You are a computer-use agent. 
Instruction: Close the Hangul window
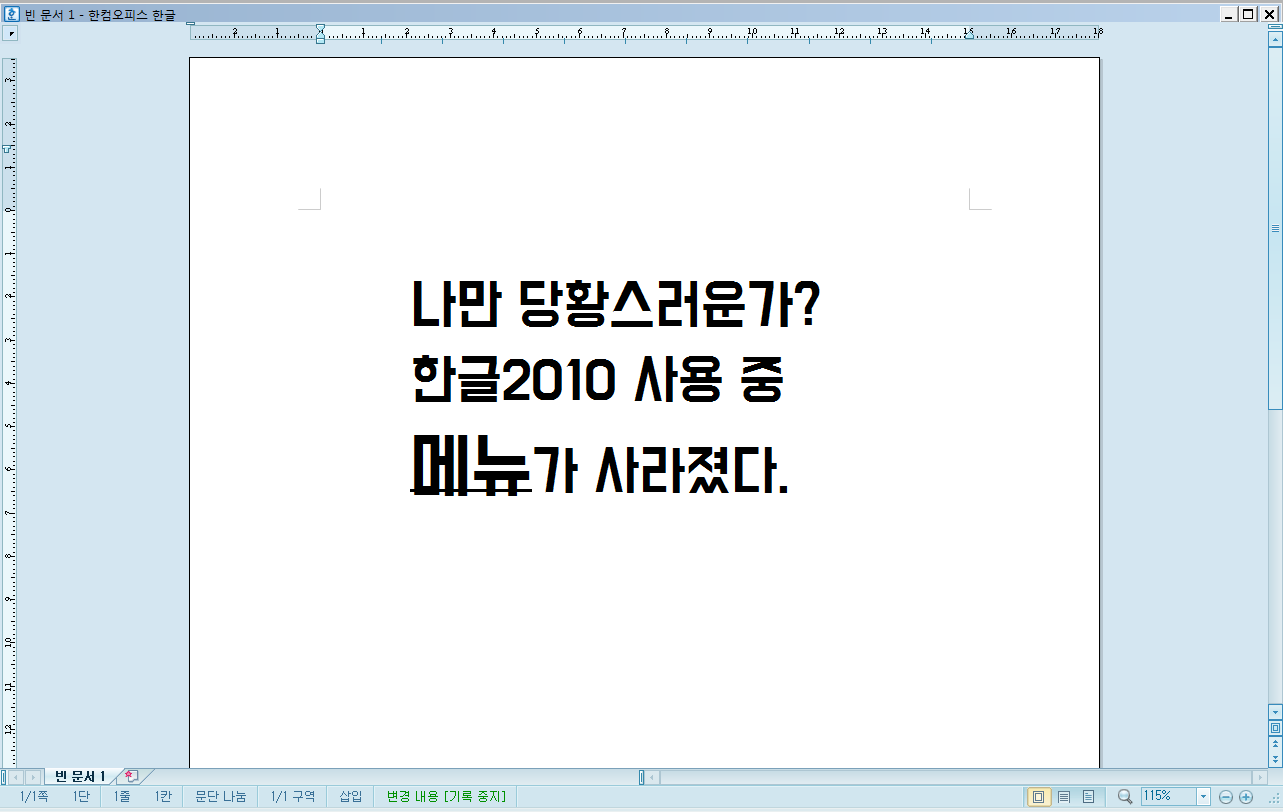click(1267, 14)
